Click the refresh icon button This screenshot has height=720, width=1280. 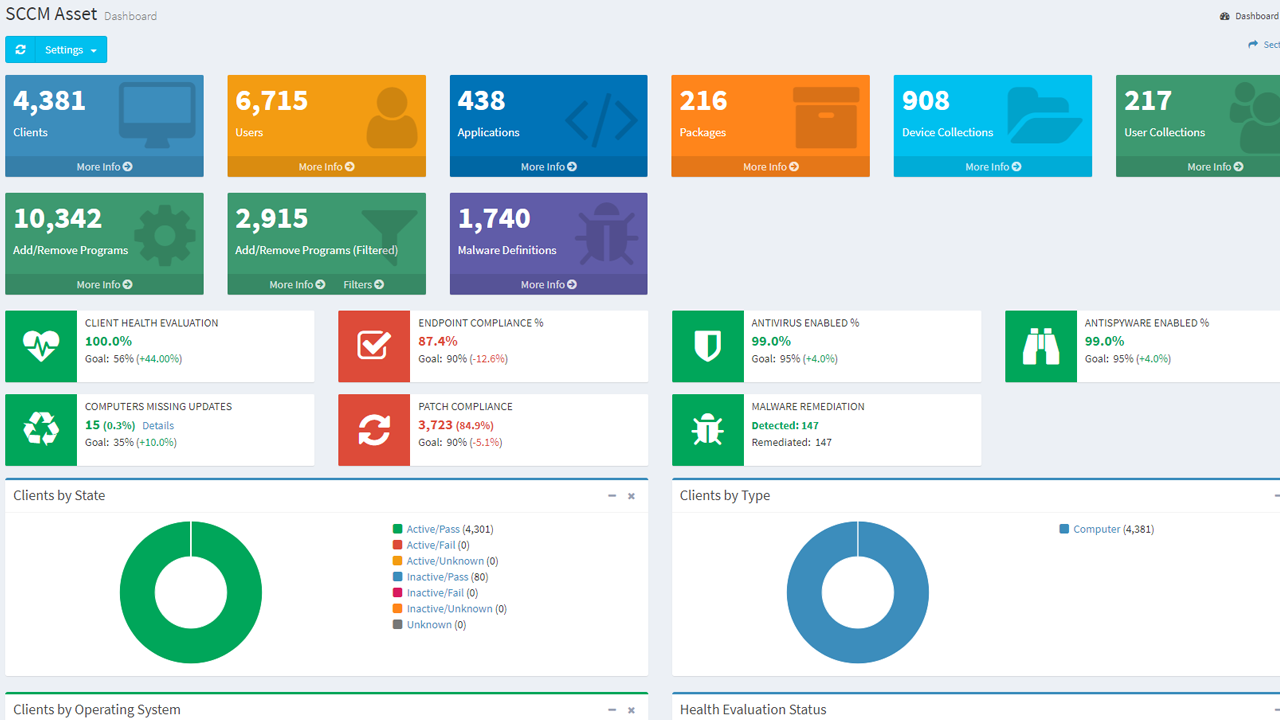point(20,50)
